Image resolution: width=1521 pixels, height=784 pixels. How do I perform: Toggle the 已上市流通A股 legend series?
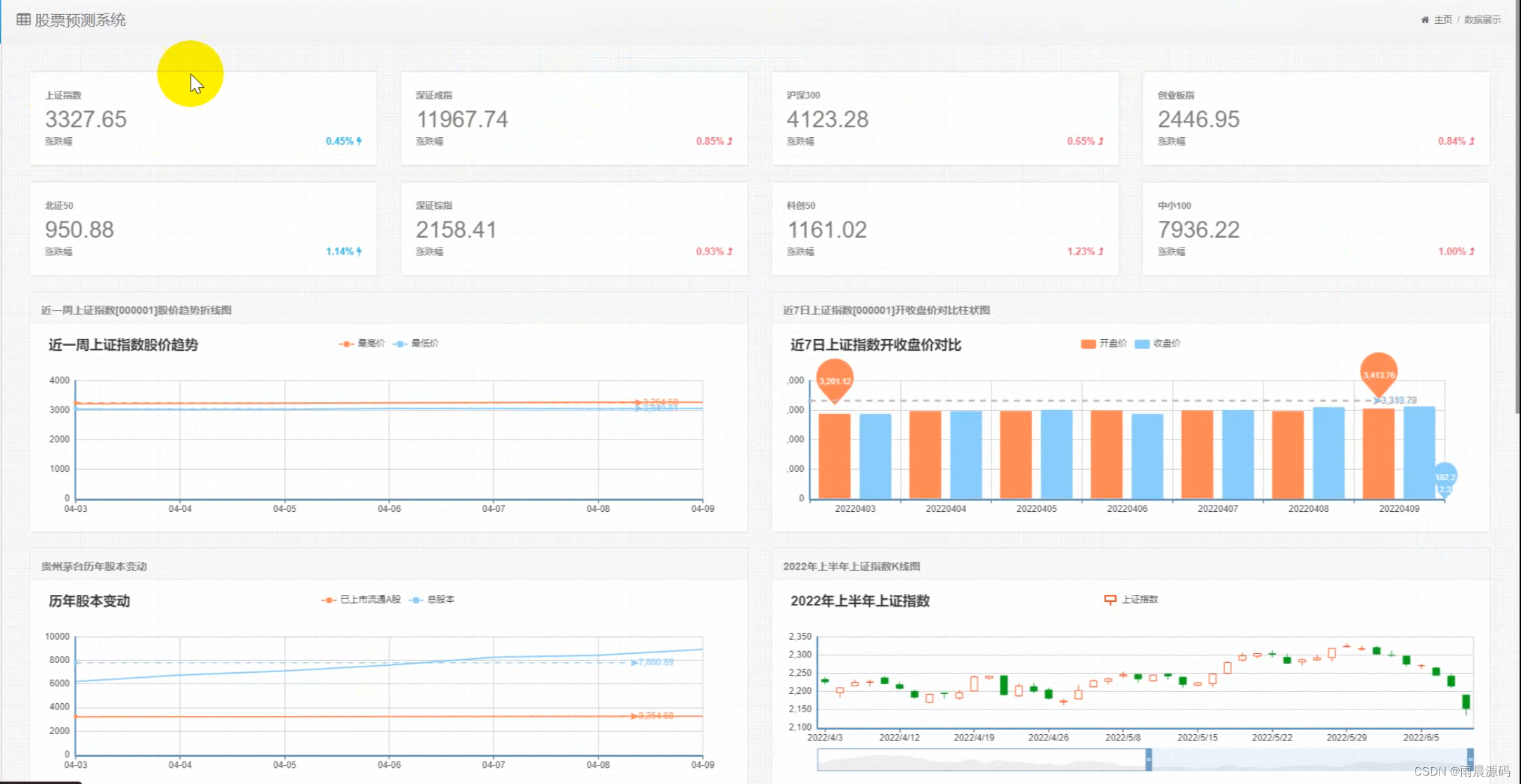(361, 600)
